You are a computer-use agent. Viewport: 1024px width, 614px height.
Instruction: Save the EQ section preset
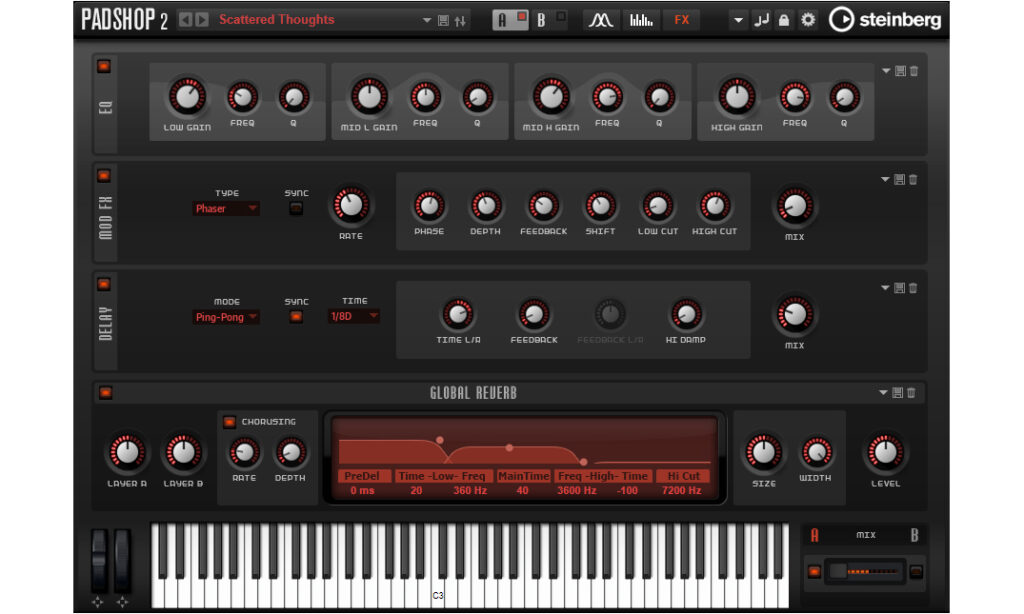tap(900, 71)
